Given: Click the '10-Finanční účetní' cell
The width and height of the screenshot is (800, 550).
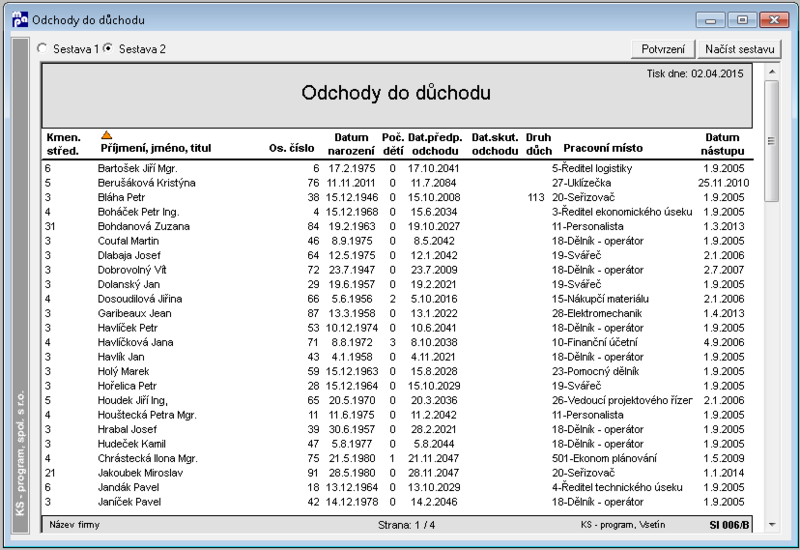Looking at the screenshot, I should 594,342.
